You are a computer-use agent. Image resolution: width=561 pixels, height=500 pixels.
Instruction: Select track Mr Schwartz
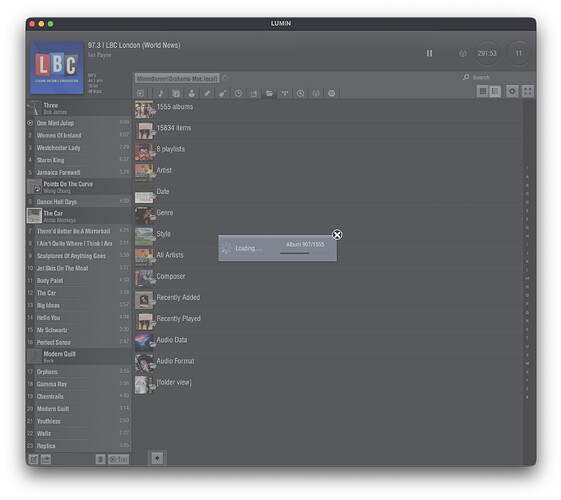click(x=79, y=330)
